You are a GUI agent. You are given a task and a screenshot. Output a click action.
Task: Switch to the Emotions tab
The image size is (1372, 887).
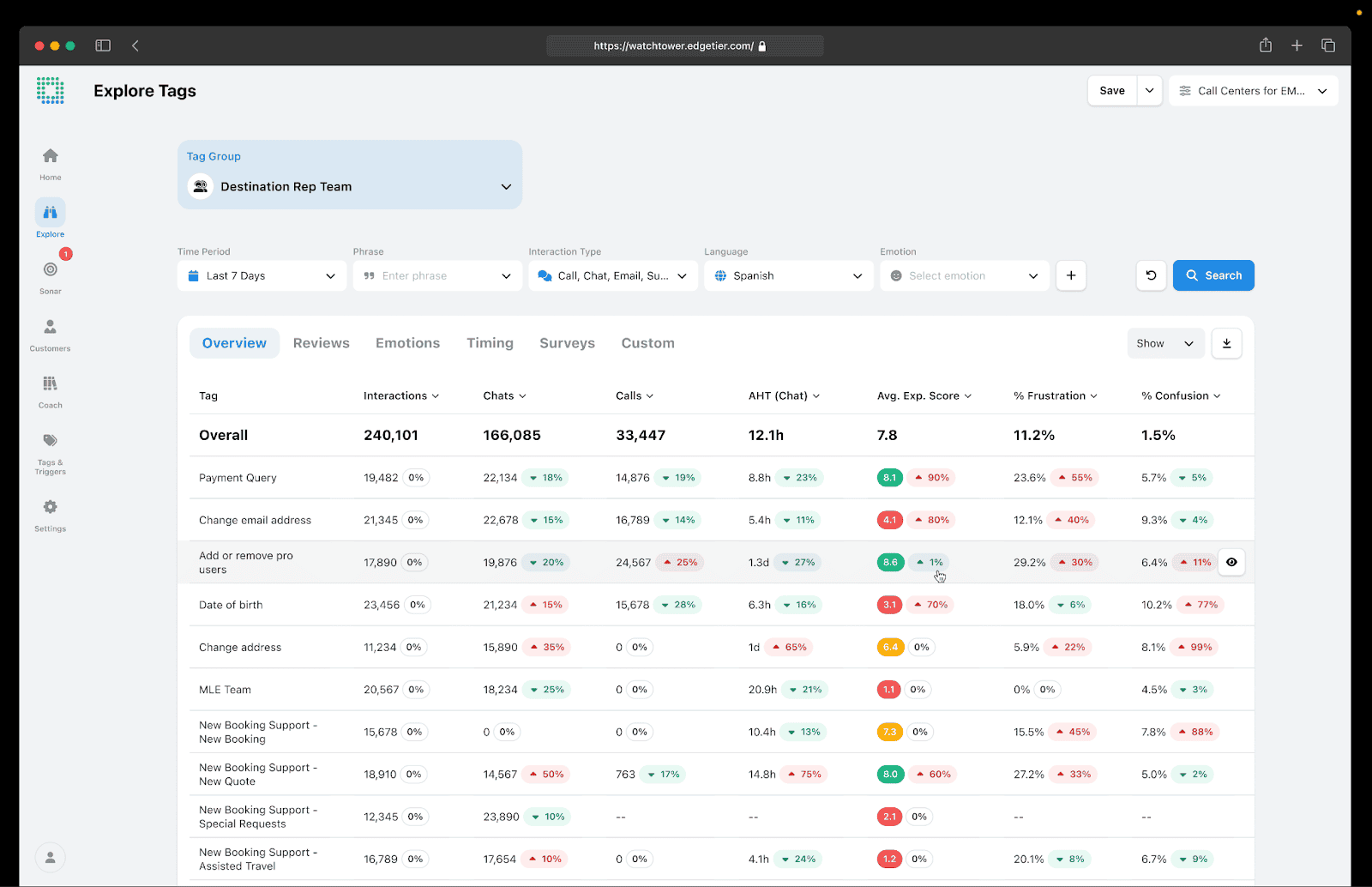click(x=407, y=343)
